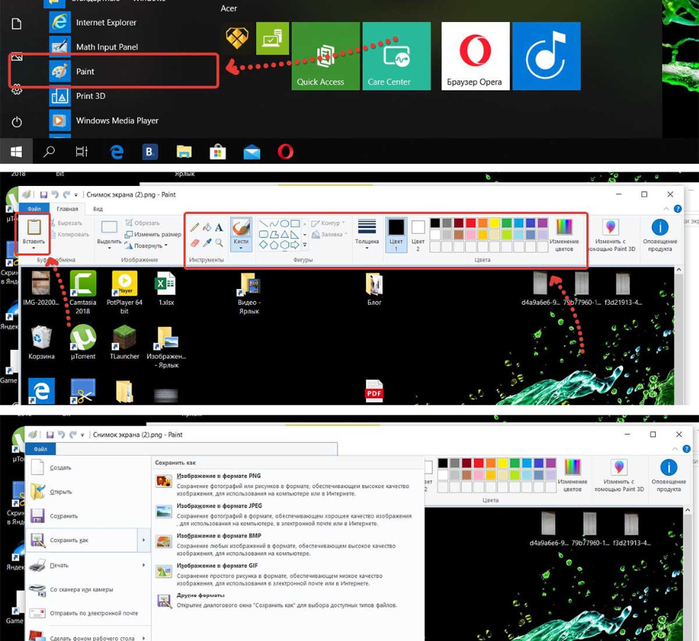Save as Изображение в формате JPEG
This screenshot has height=641, width=699.
(287, 514)
